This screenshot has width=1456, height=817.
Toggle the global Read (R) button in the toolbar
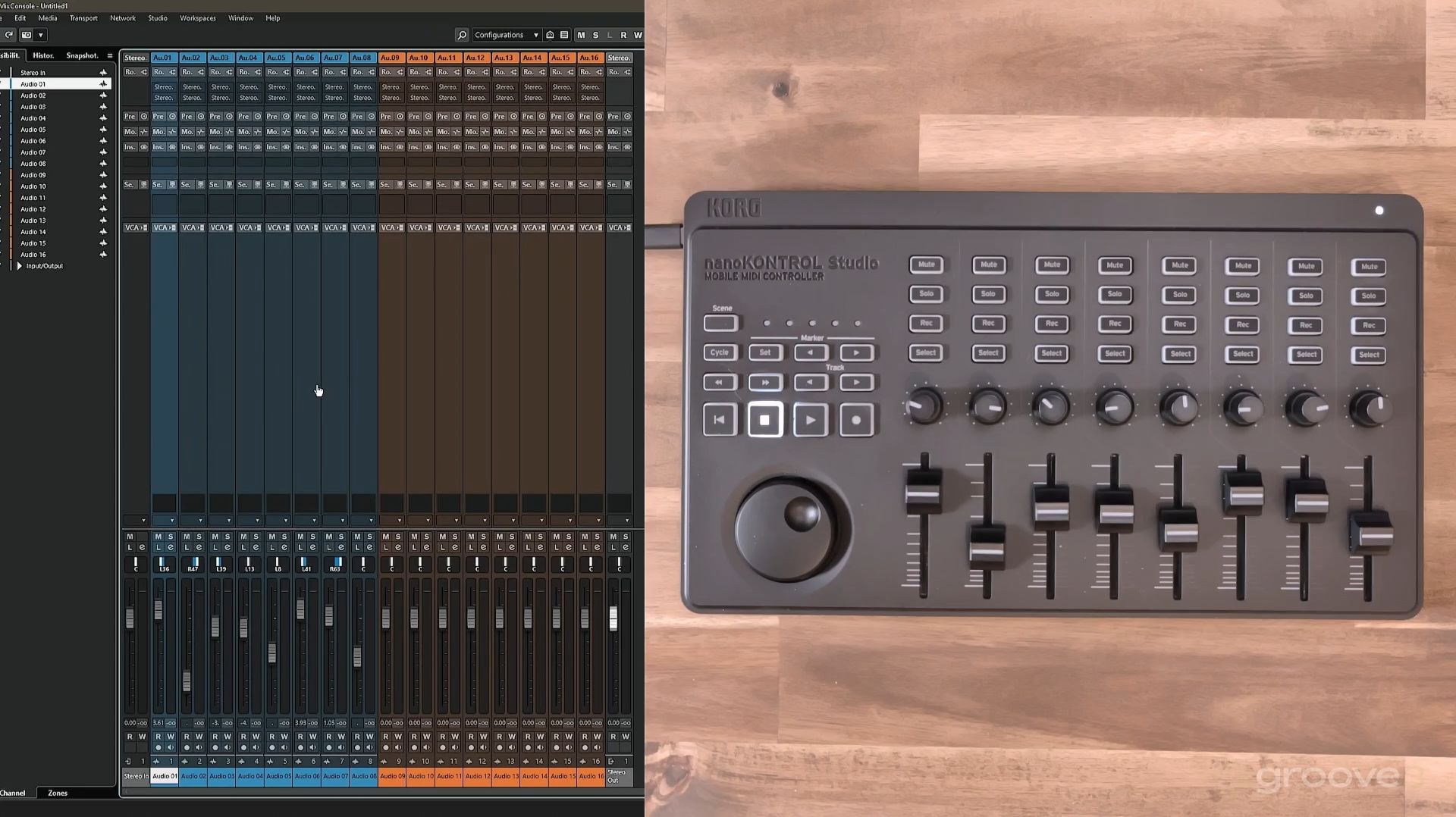pyautogui.click(x=623, y=35)
